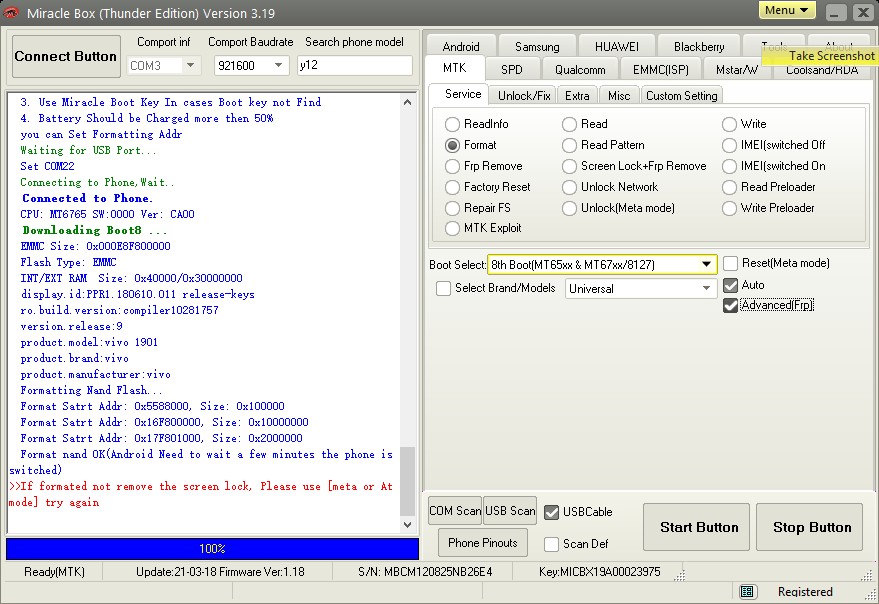Toggle the USBCable checkbox
The width and height of the screenshot is (879, 604).
tap(552, 512)
